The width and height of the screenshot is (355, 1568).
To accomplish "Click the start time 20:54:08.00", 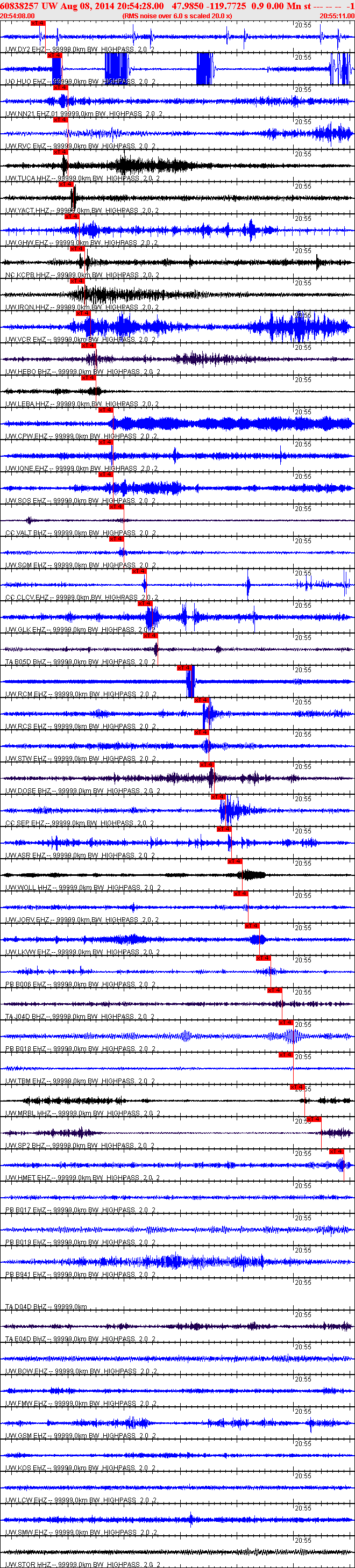I will click(17, 16).
